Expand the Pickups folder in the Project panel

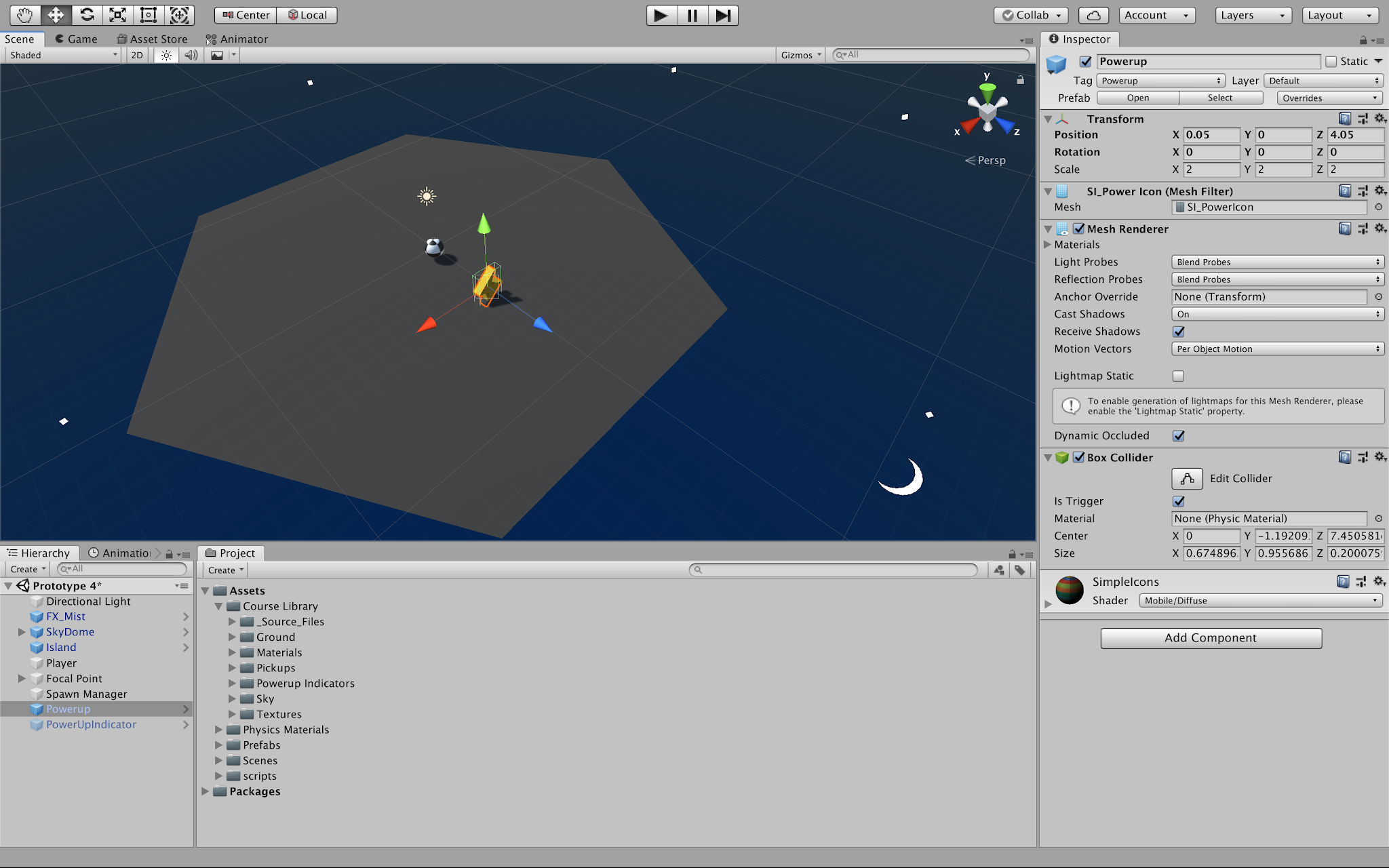coord(233,667)
